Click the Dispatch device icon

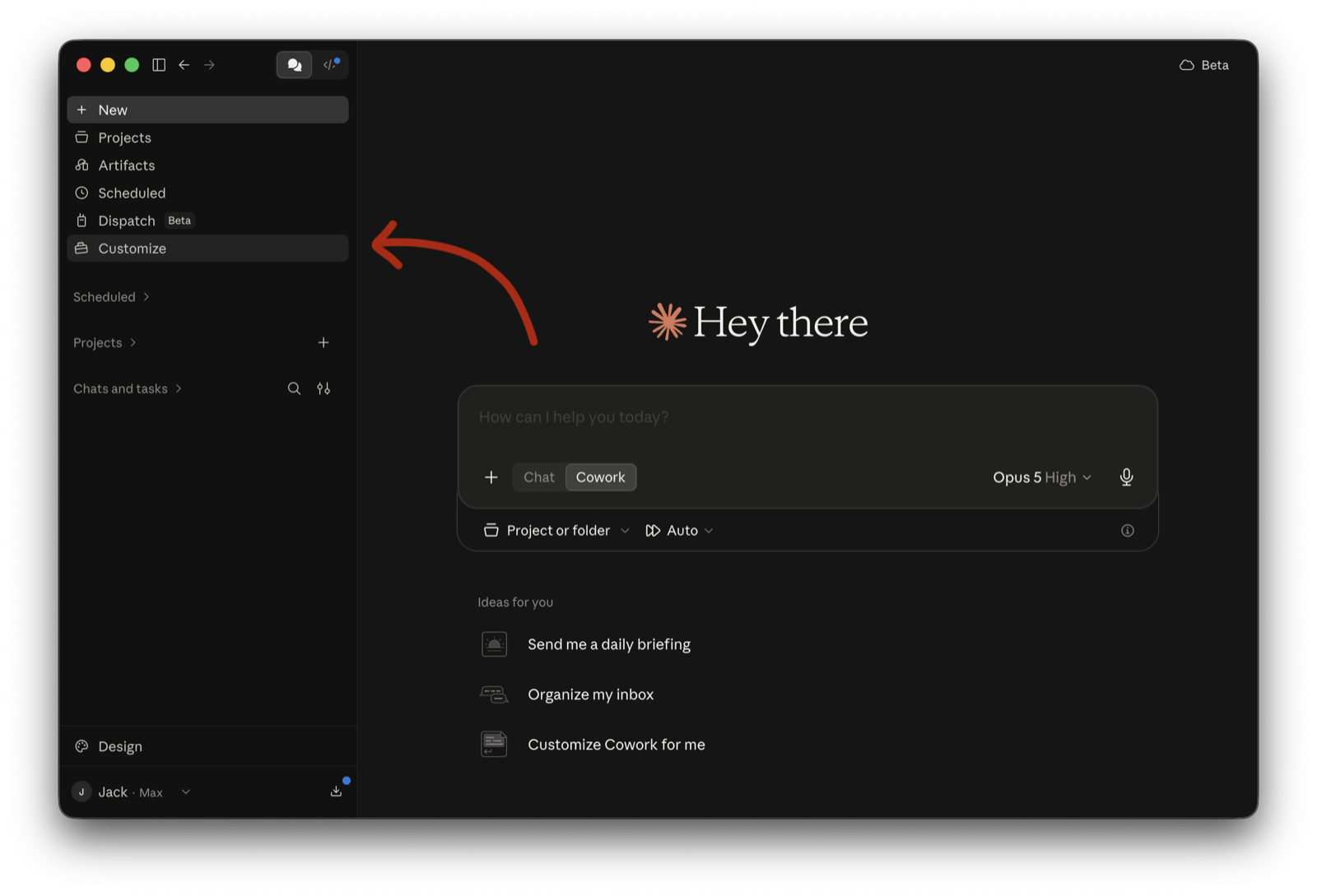pos(81,221)
